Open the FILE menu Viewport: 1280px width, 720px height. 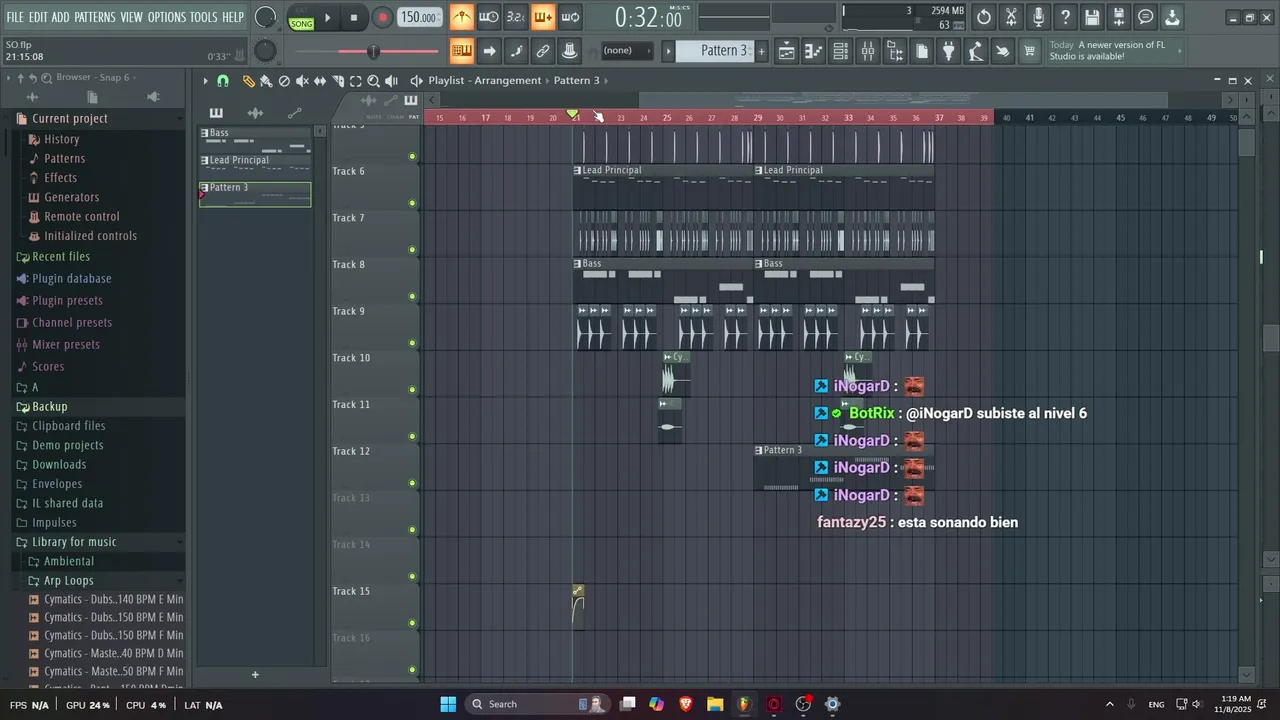(x=15, y=17)
